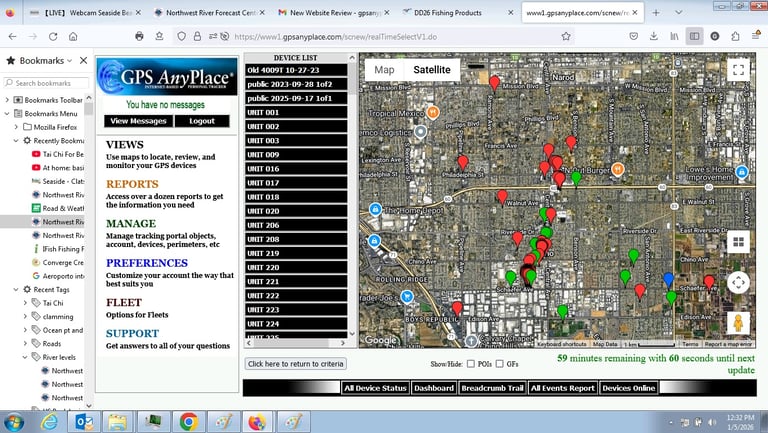The width and height of the screenshot is (768, 433).
Task: Toggle fullscreen view on the map
Action: (x=738, y=70)
